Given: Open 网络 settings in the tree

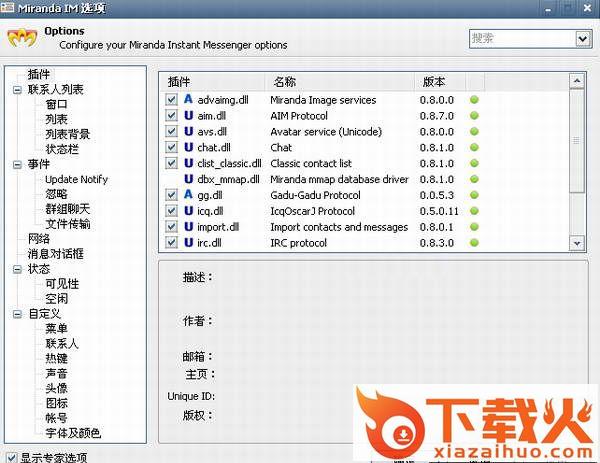Looking at the screenshot, I should pyautogui.click(x=39, y=239).
